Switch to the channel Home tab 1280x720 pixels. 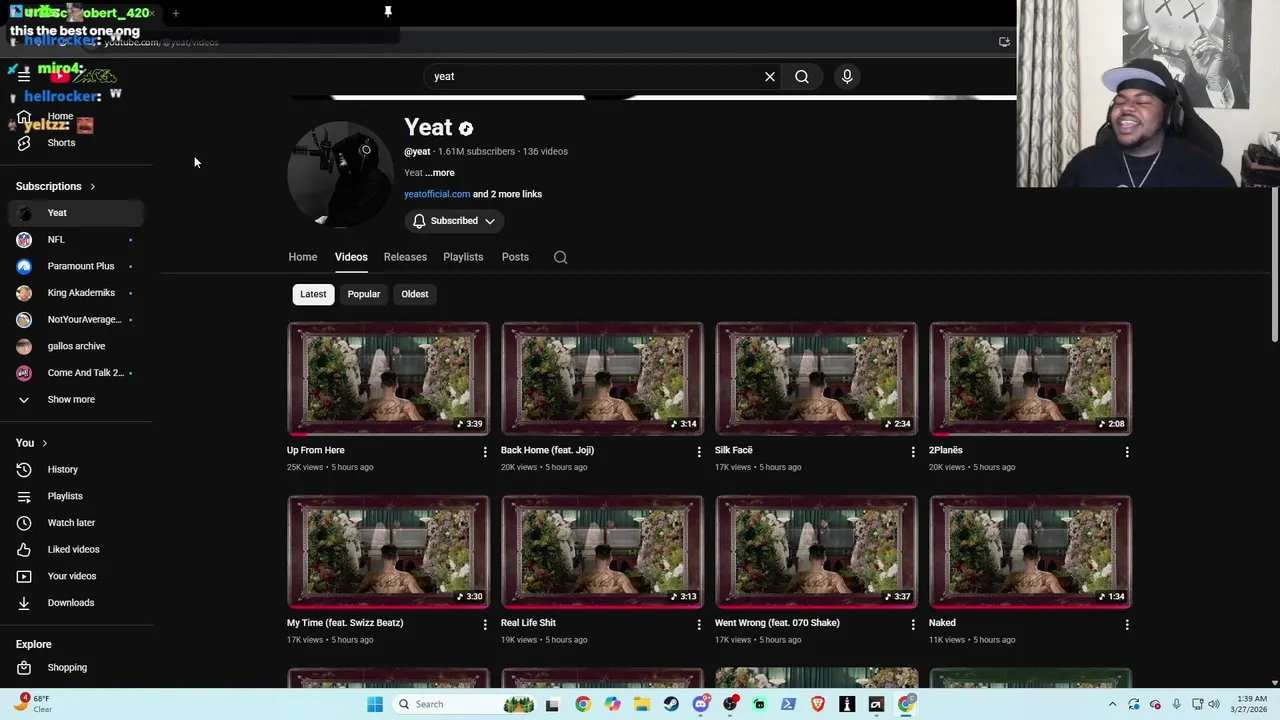tap(303, 257)
